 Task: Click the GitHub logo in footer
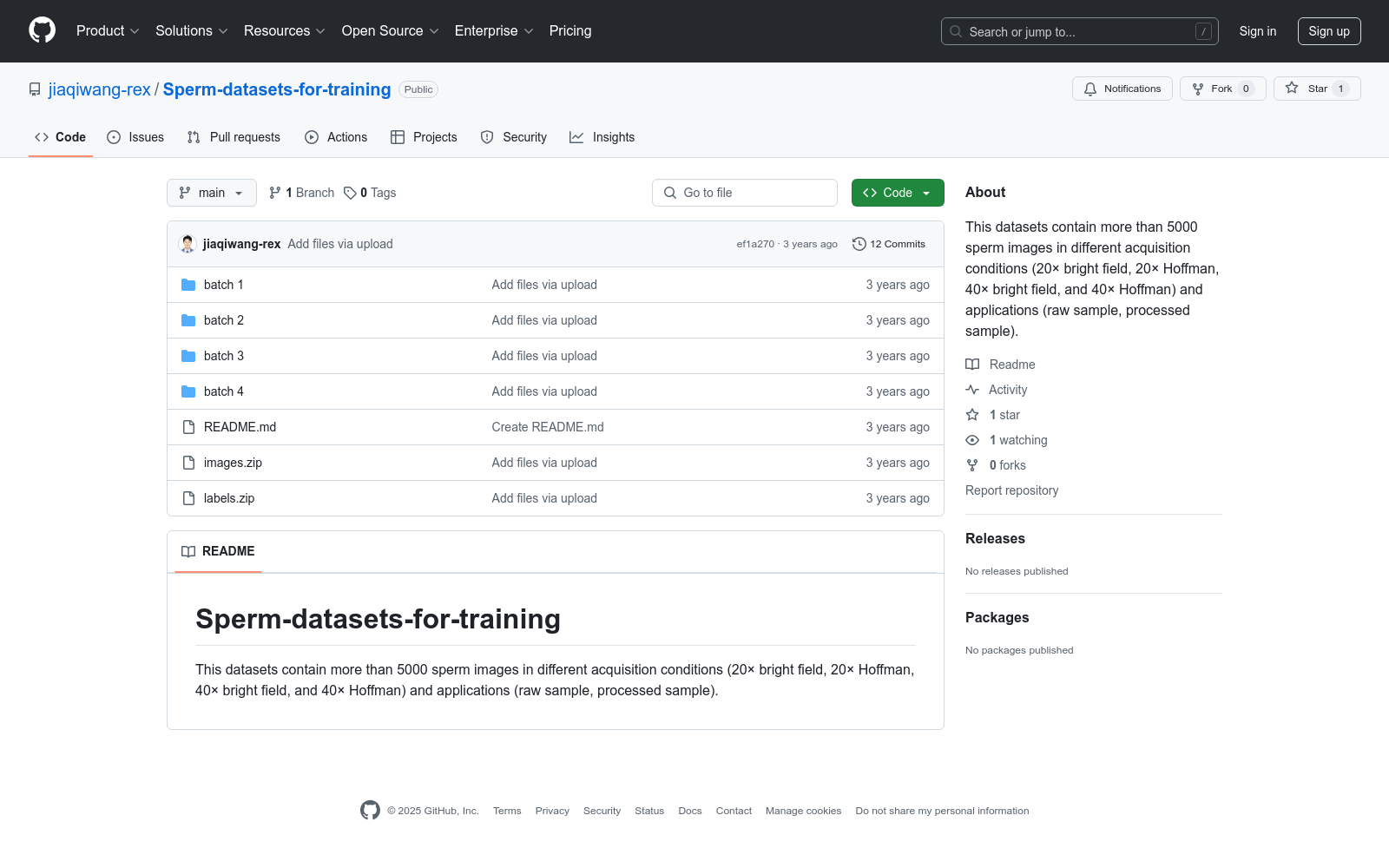click(370, 811)
